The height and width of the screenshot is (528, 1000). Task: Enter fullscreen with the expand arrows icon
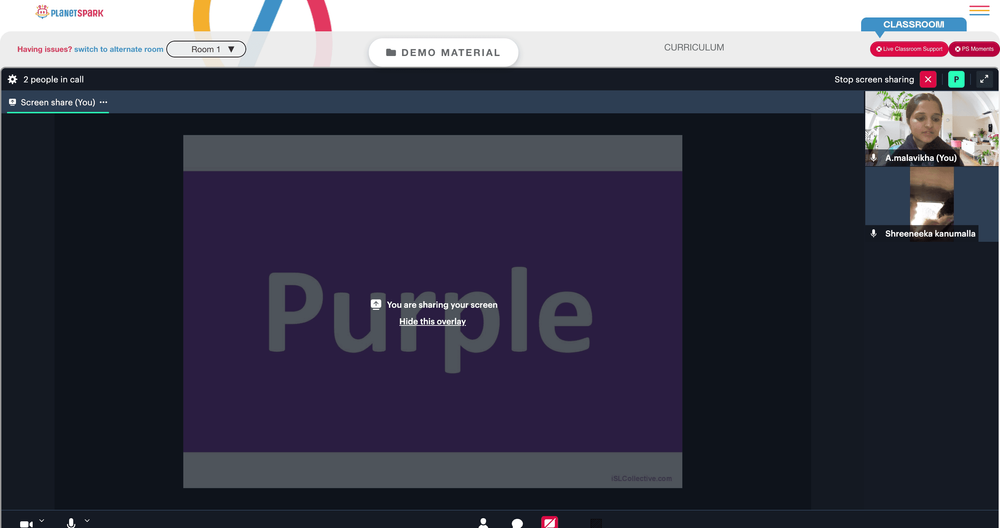tap(984, 79)
